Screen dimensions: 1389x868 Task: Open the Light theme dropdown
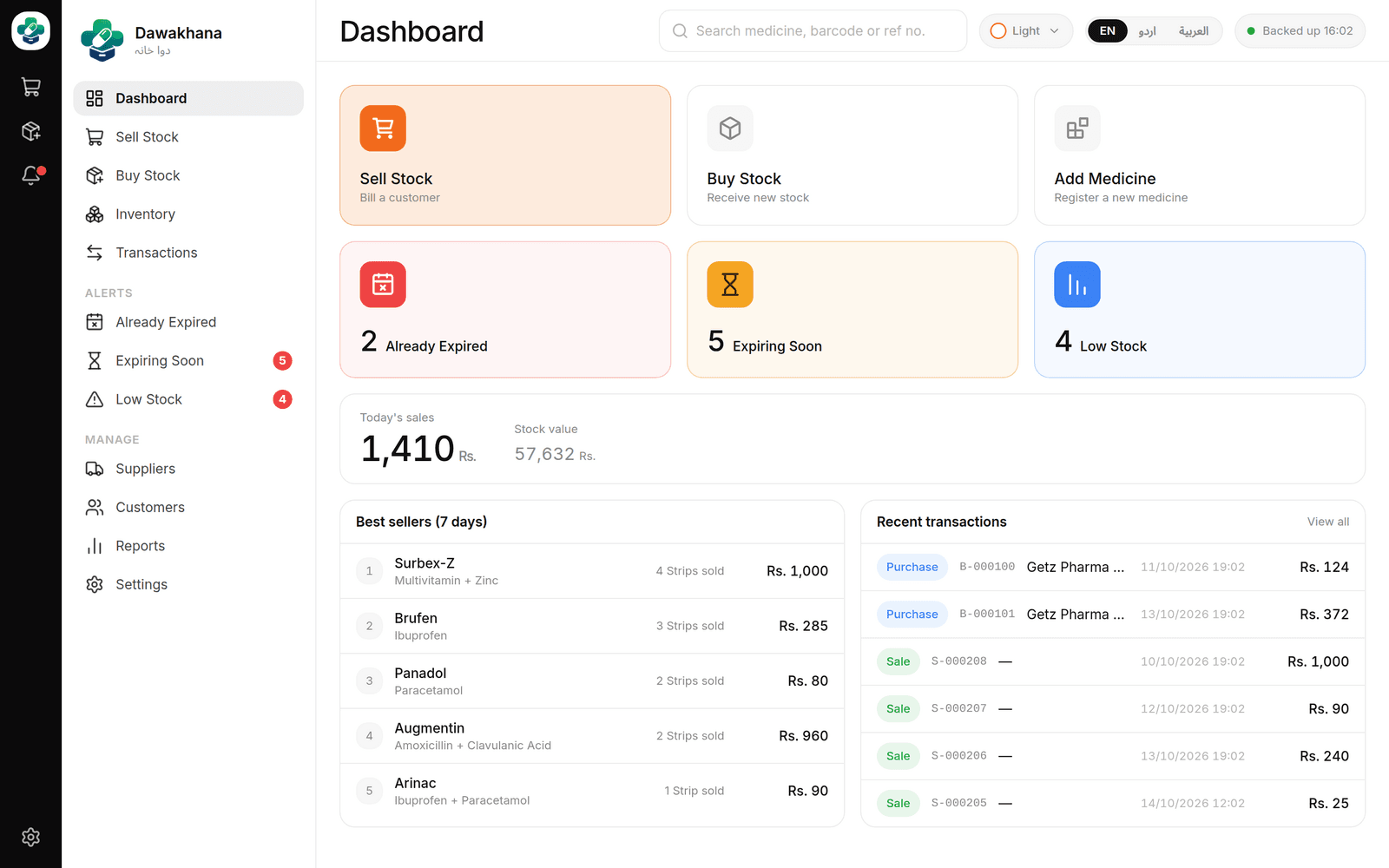1026,31
